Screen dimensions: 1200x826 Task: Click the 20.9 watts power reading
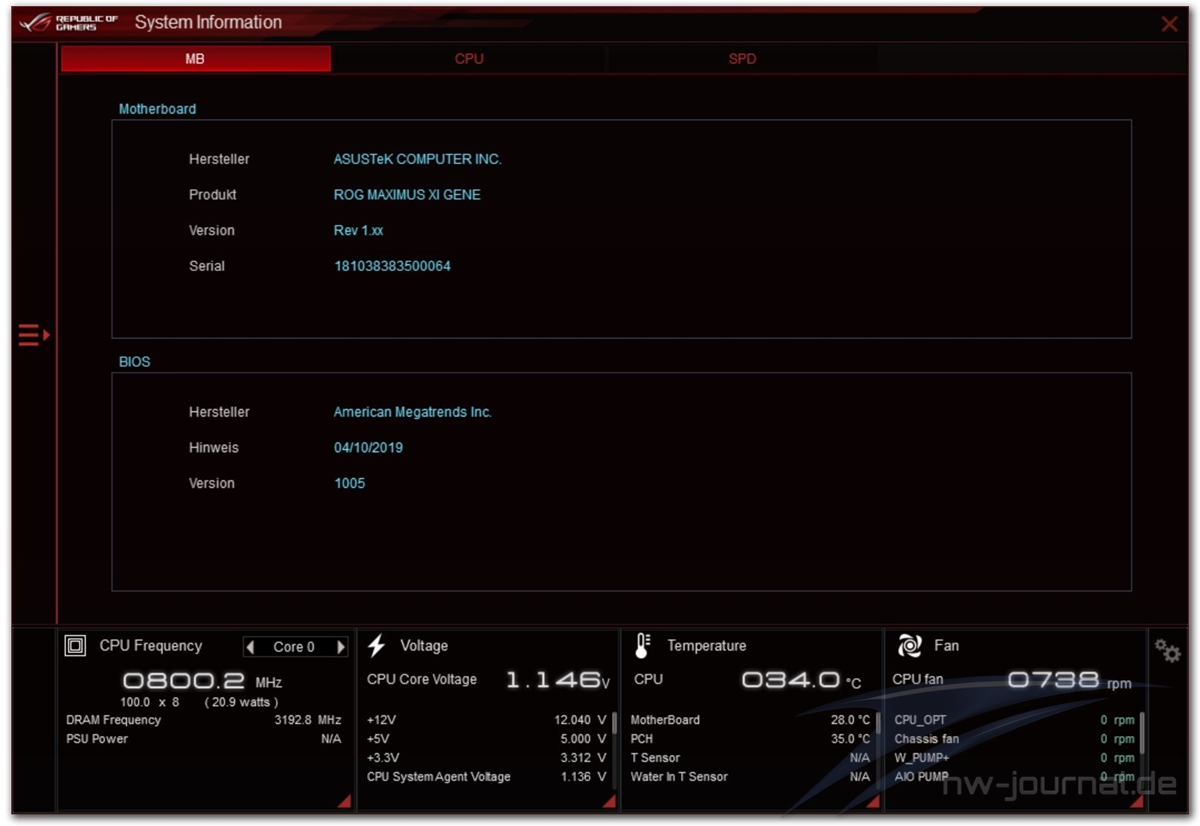click(241, 702)
